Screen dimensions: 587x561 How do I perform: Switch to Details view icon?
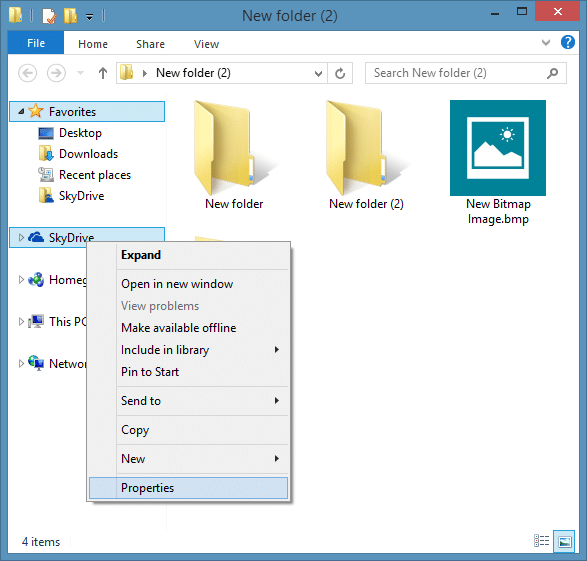pyautogui.click(x=541, y=541)
